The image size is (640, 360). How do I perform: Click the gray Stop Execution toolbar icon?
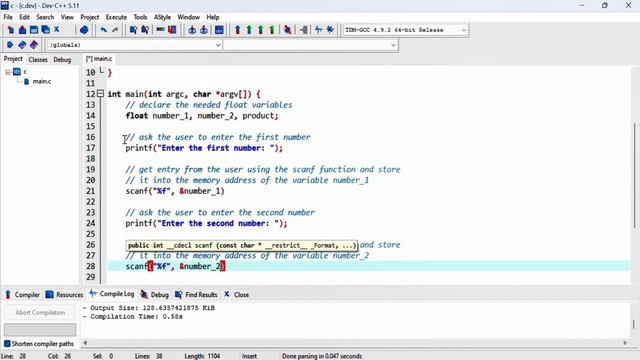[304, 30]
